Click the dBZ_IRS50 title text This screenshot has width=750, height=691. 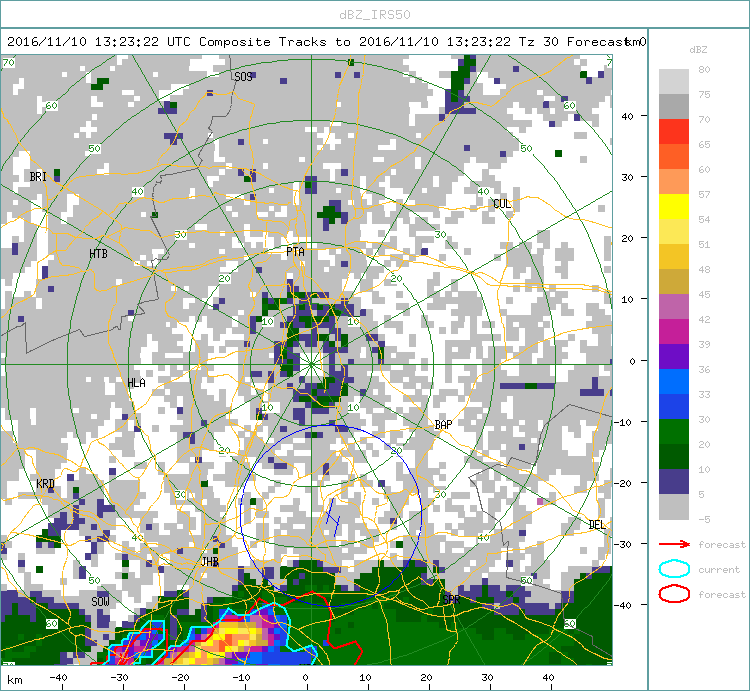coord(375,15)
